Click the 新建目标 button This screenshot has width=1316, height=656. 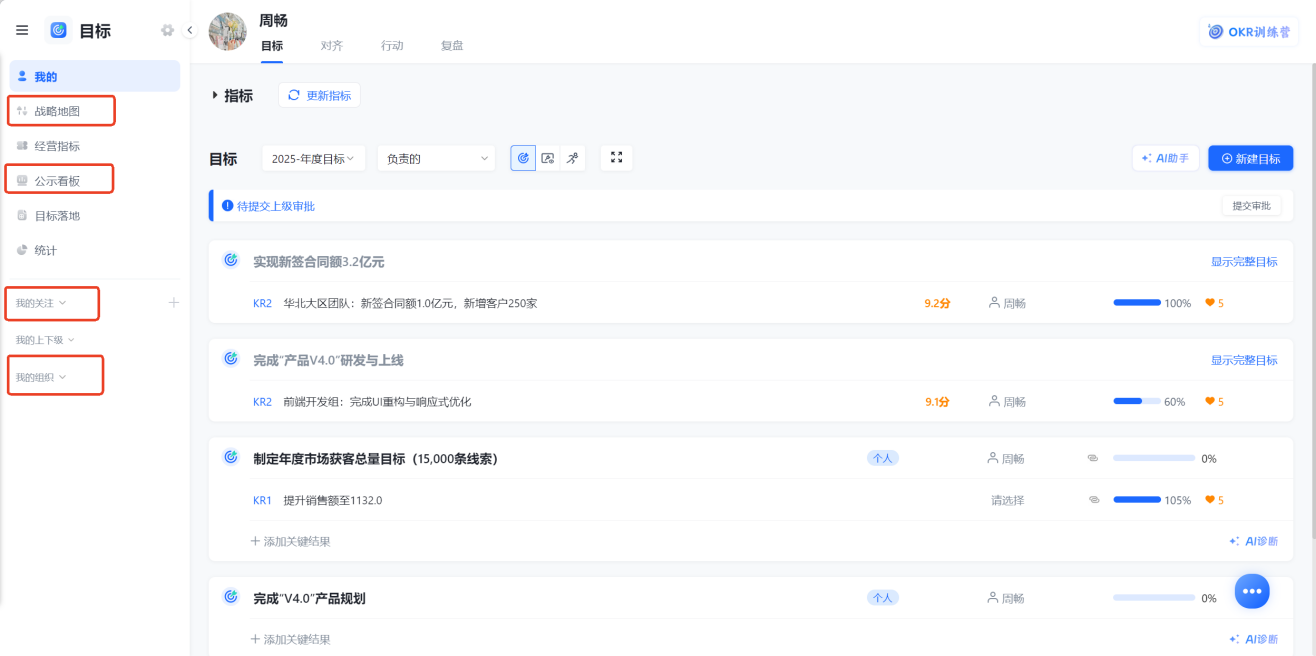click(x=1250, y=158)
